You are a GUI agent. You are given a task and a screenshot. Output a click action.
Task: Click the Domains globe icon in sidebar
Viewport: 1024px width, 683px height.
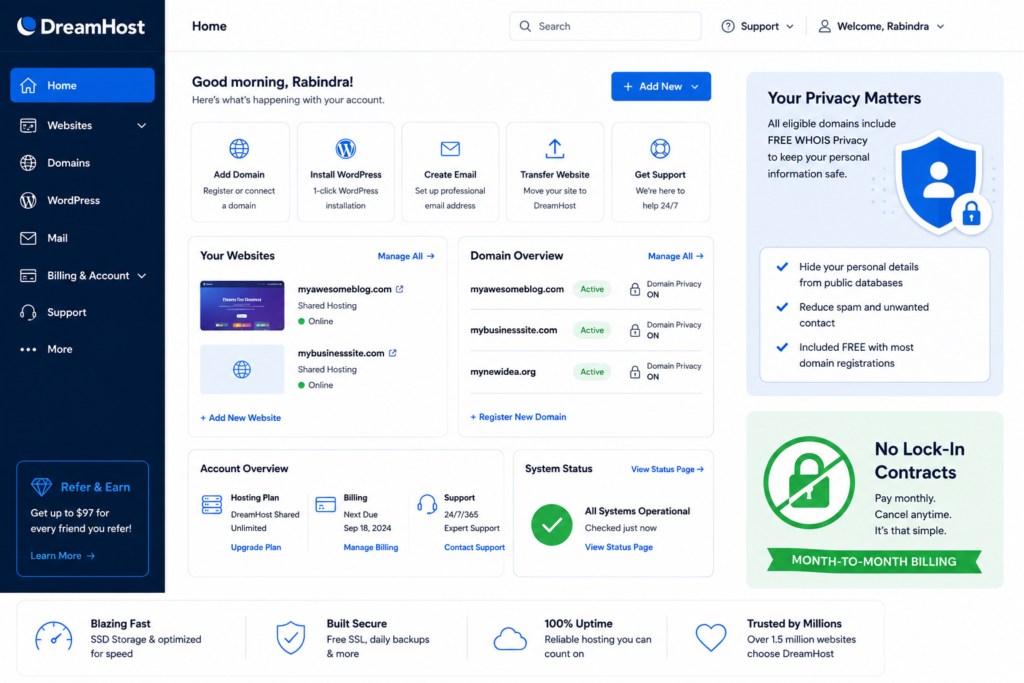(x=28, y=163)
